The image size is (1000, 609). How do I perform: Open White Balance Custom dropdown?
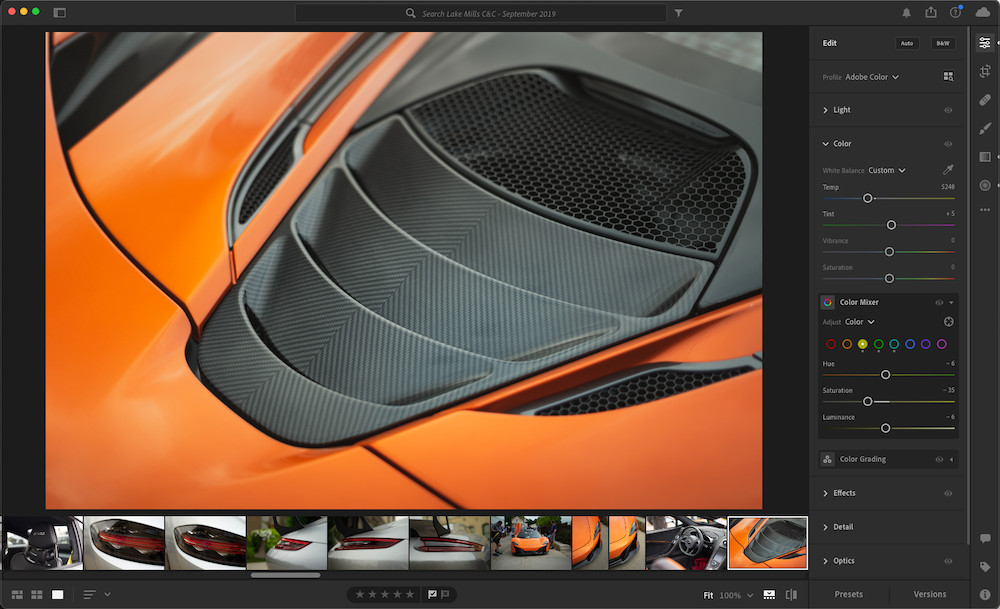click(x=886, y=170)
